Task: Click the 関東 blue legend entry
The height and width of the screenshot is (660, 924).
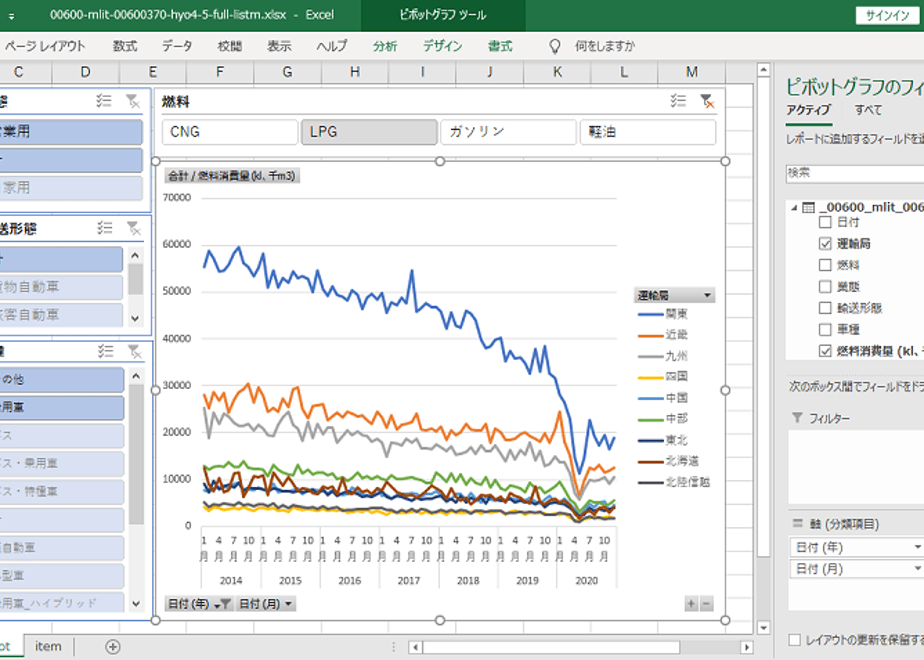Action: click(x=663, y=314)
